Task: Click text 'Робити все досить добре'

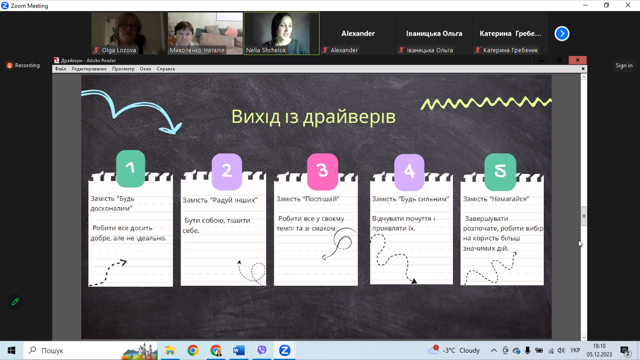Action: pos(122,233)
